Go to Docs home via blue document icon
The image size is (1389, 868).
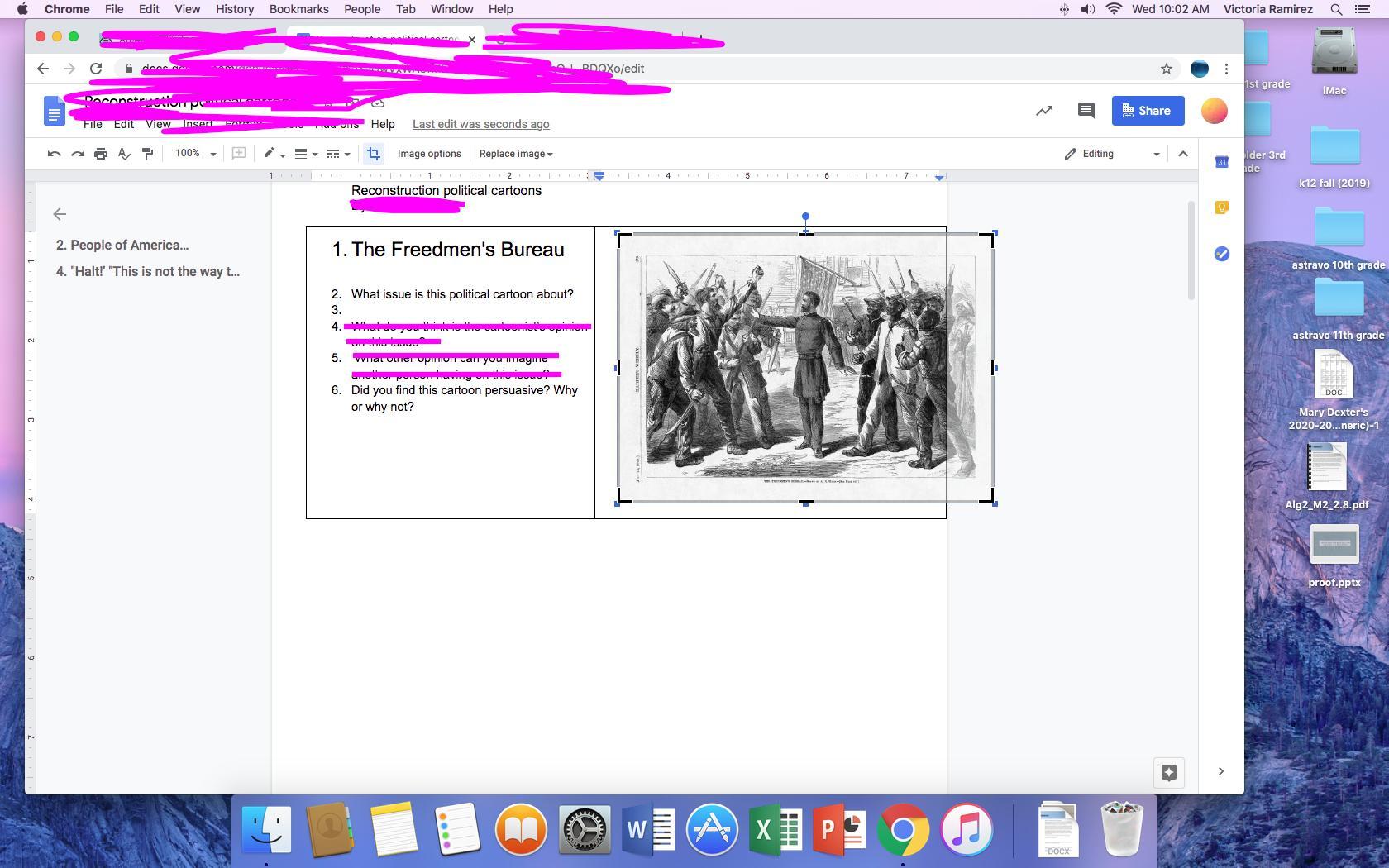54,111
